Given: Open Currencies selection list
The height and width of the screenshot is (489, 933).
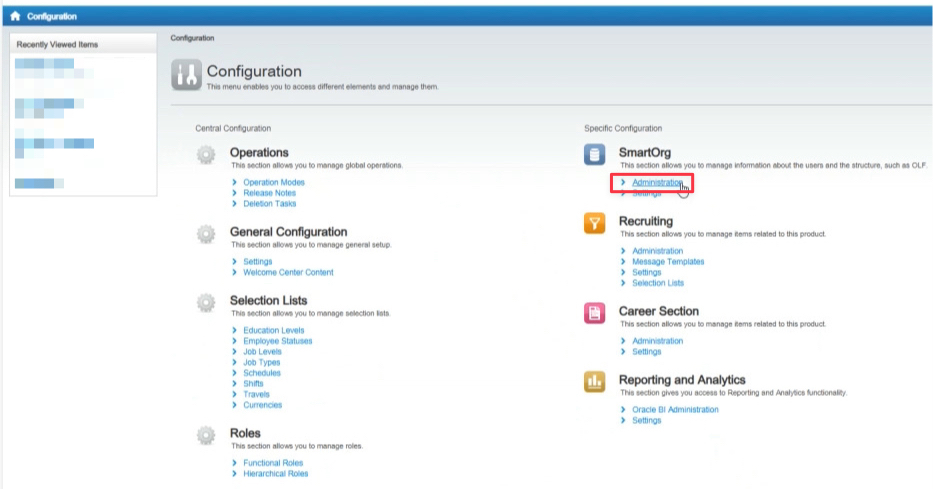Looking at the screenshot, I should tap(262, 405).
